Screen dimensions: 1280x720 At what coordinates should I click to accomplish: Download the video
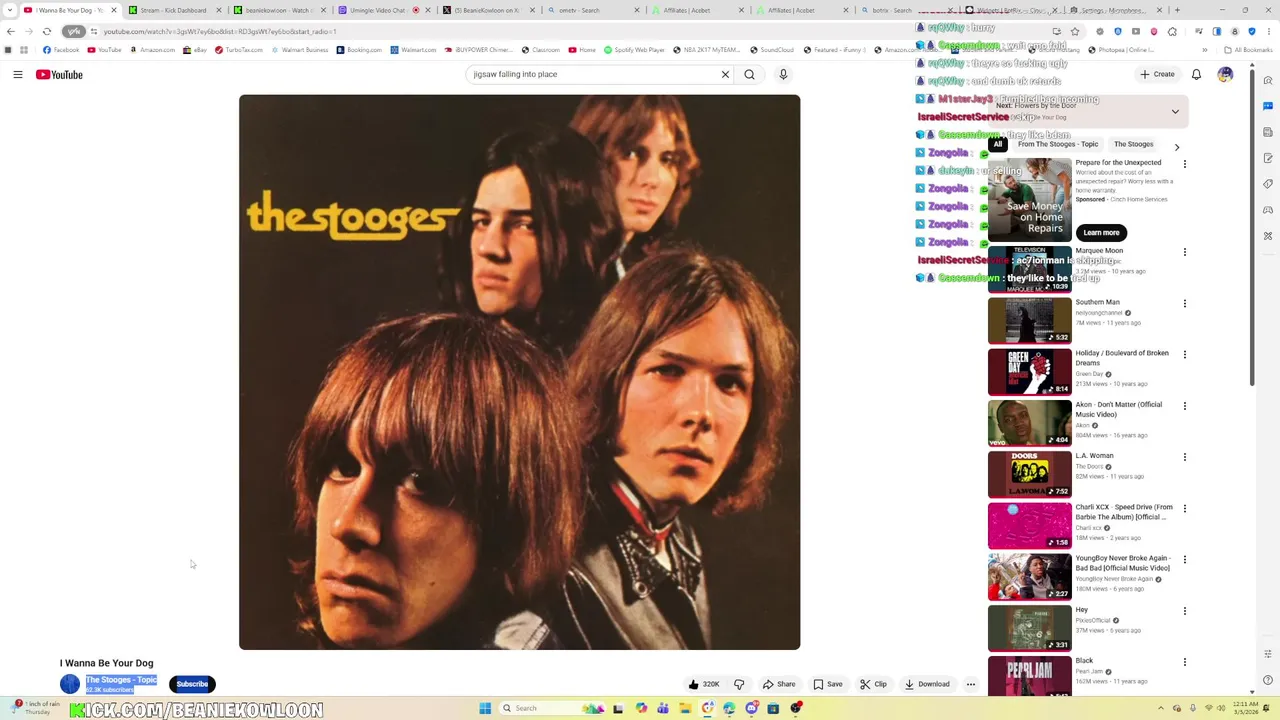pyautogui.click(x=927, y=684)
